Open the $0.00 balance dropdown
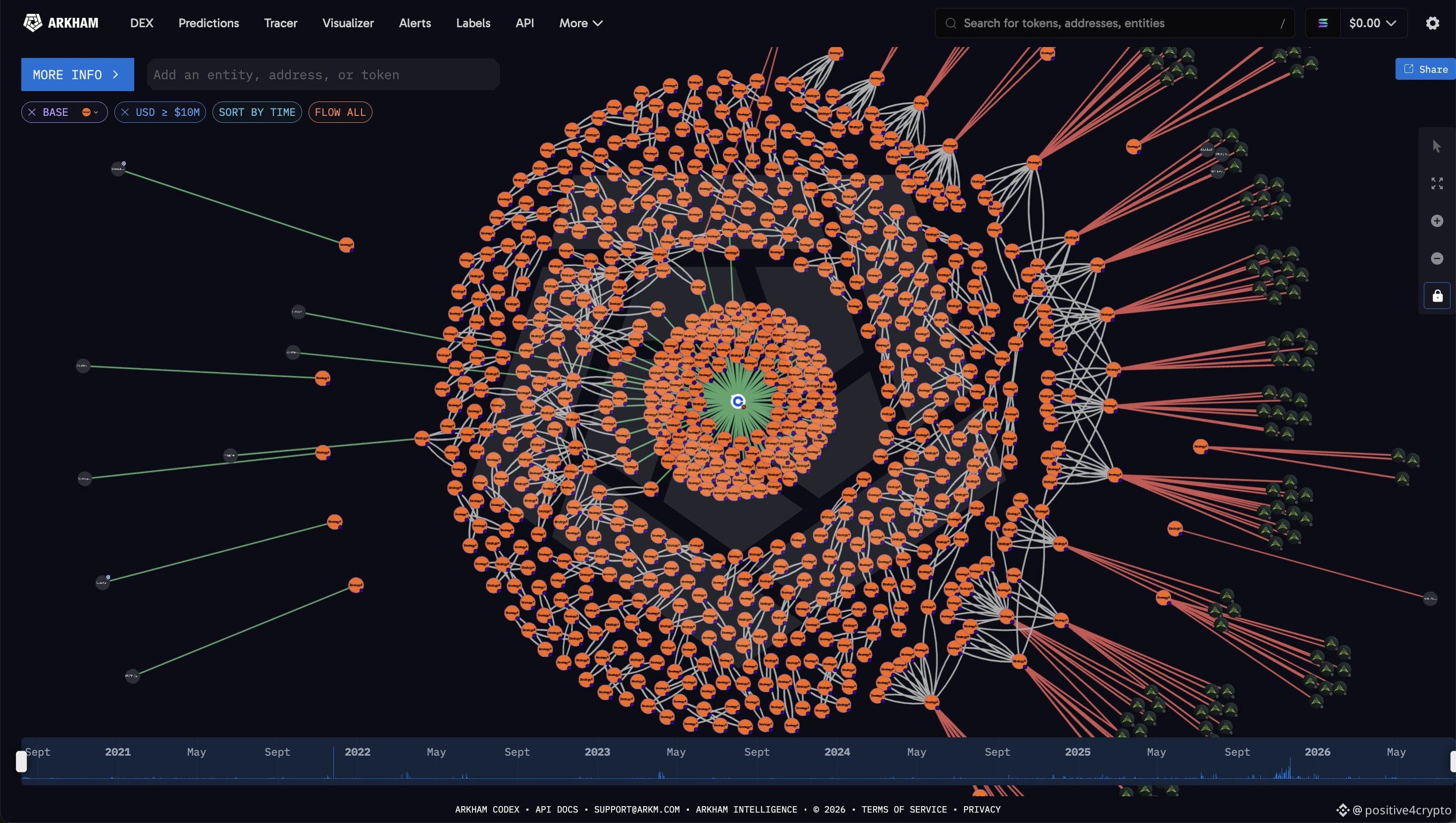Viewport: 1456px width, 823px height. pos(1372,23)
